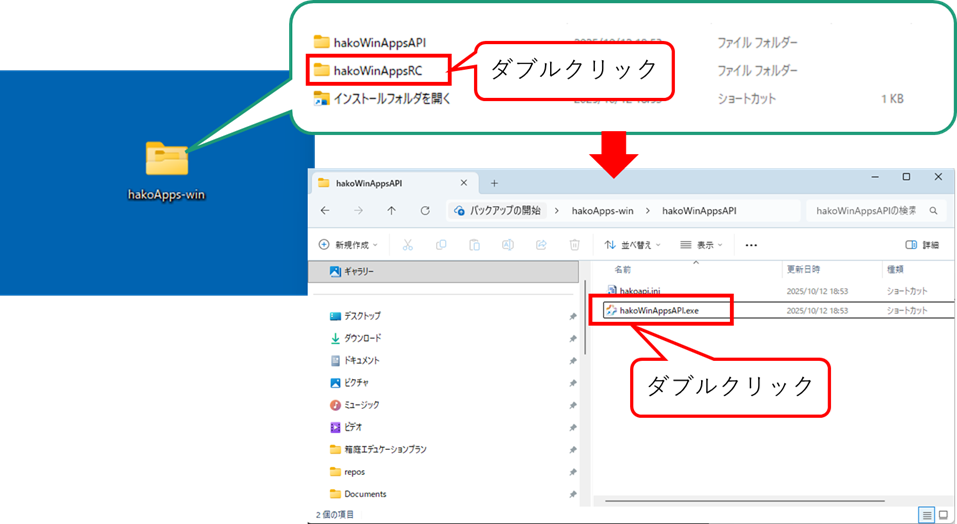The height and width of the screenshot is (524, 957).
Task: Expand the chevron after hakoApps-win in the address bar
Action: pyautogui.click(x=648, y=210)
